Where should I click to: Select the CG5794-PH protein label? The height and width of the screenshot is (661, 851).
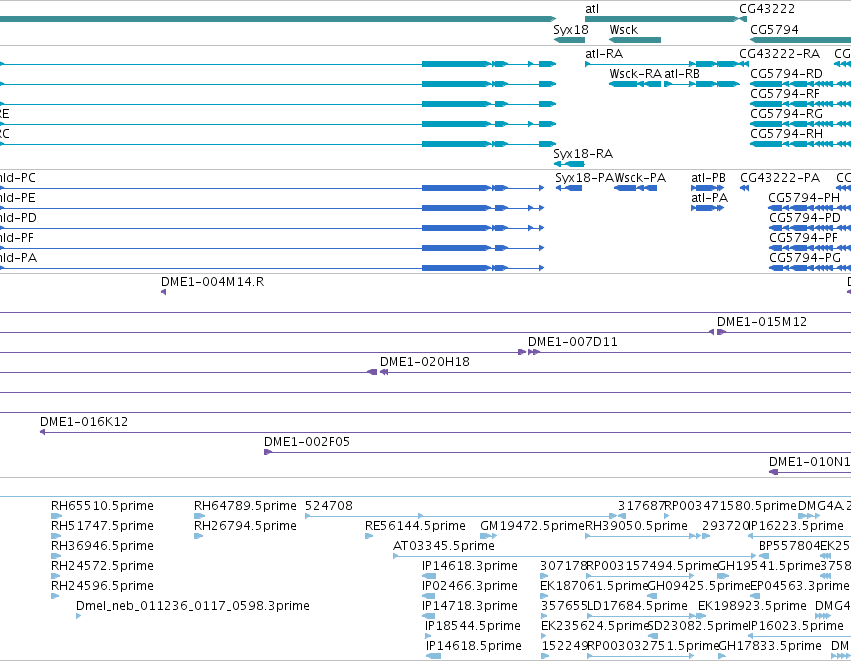point(804,198)
